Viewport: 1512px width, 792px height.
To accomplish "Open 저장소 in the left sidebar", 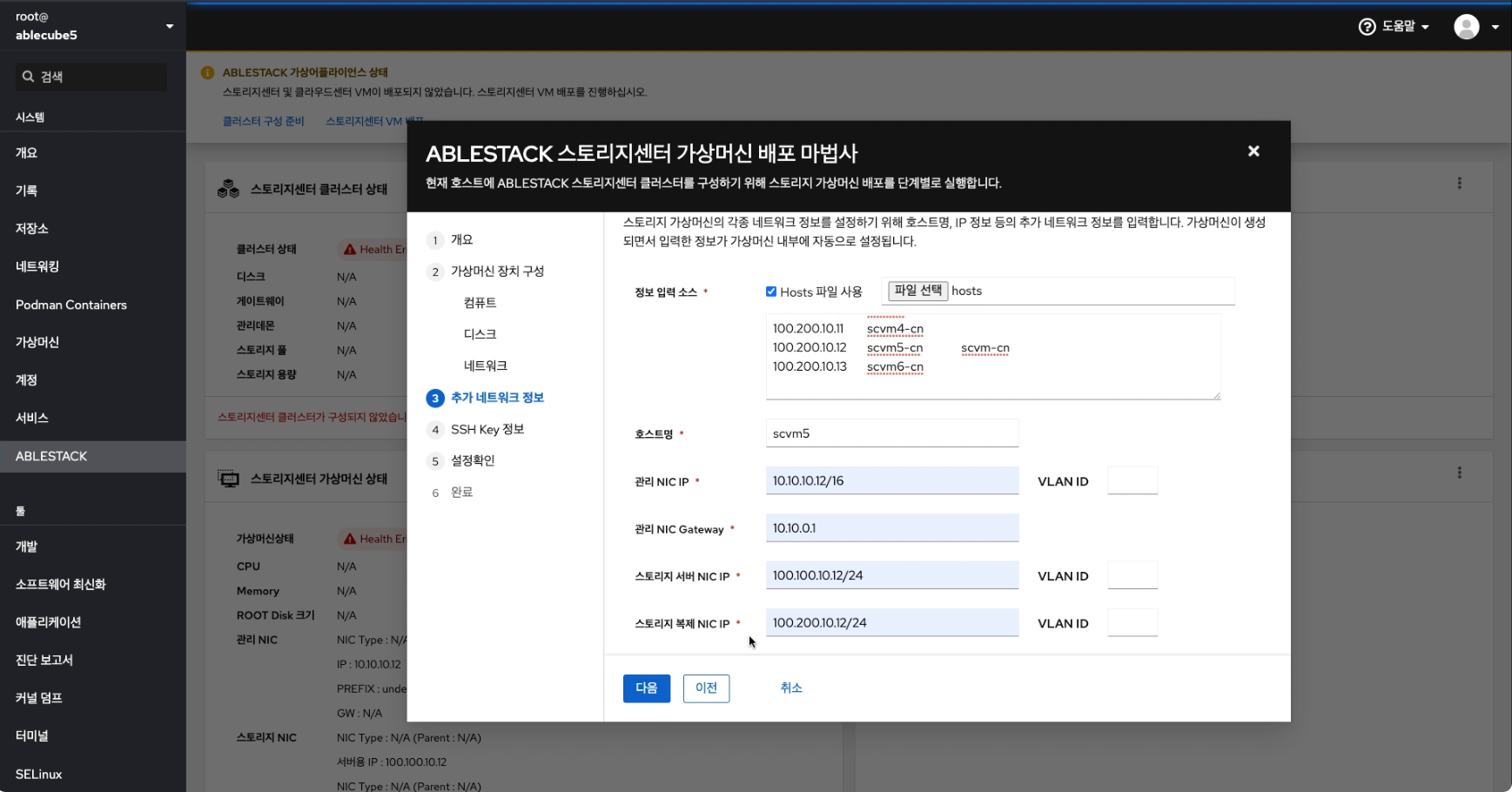I will pyautogui.click(x=93, y=228).
